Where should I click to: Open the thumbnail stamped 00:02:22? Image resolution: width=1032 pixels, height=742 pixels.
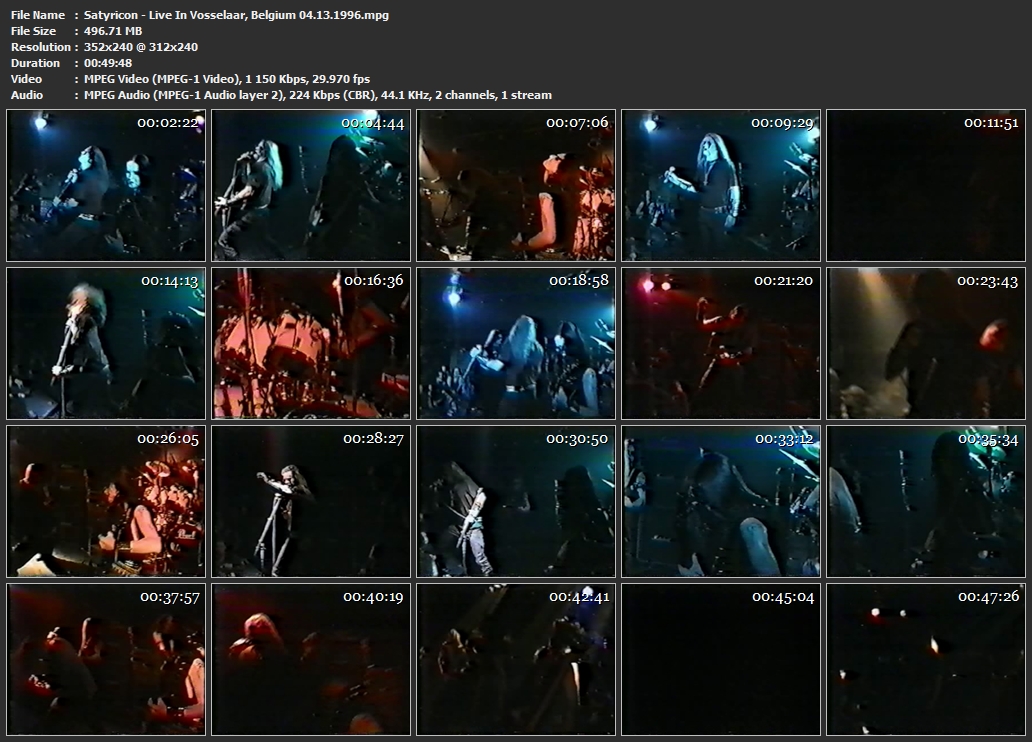pos(106,186)
